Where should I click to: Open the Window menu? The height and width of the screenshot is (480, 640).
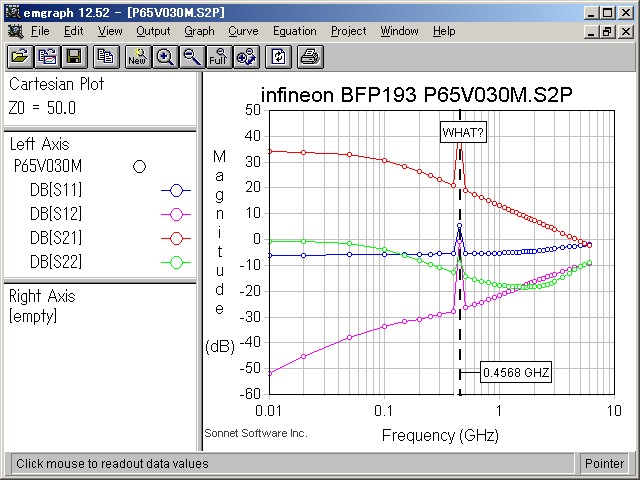(x=399, y=31)
